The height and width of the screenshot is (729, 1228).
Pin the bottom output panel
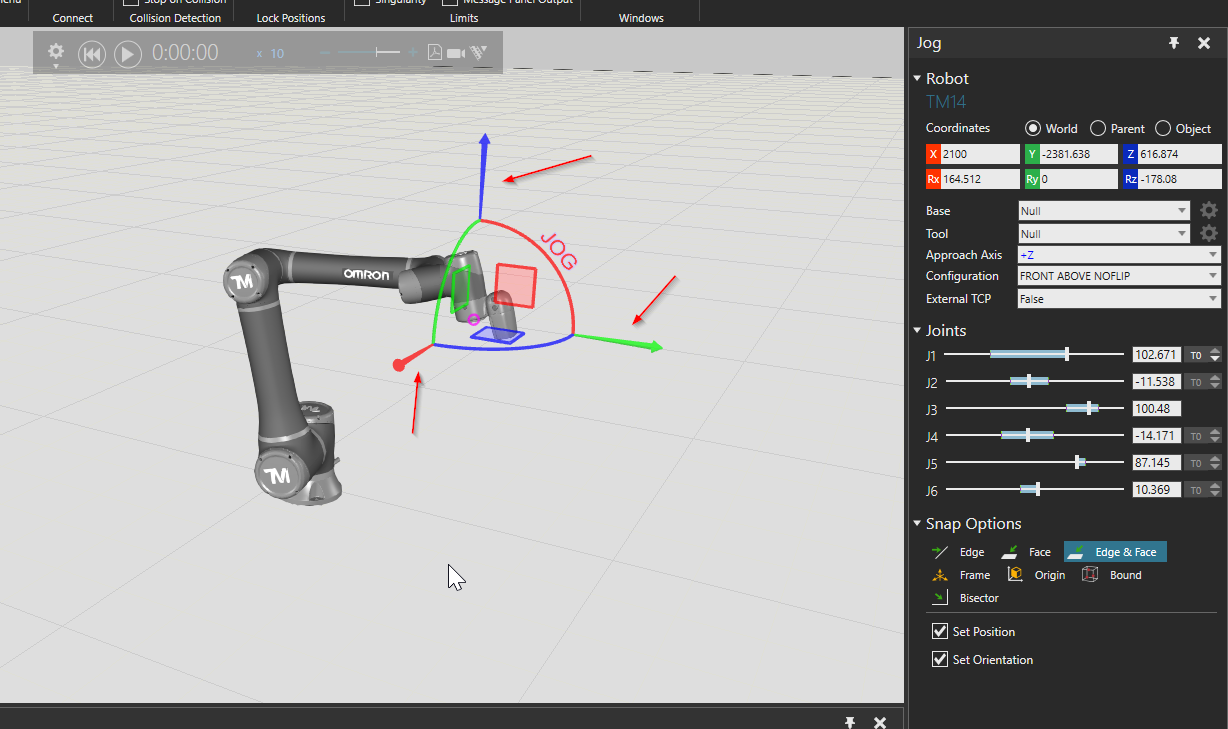pyautogui.click(x=850, y=722)
